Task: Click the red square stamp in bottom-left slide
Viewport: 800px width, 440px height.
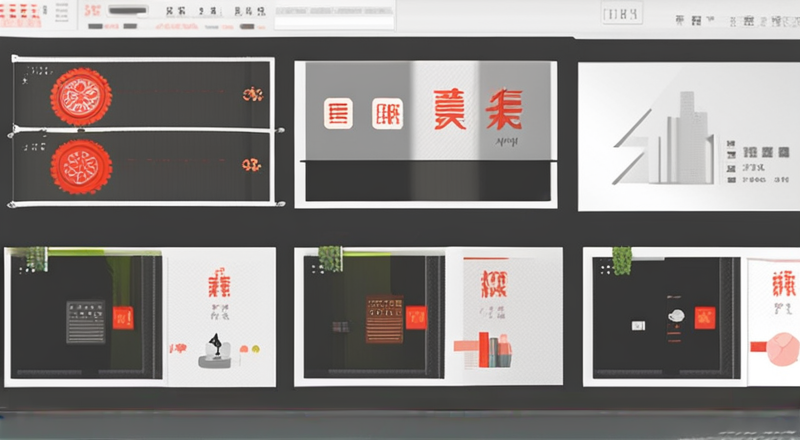Action: tap(123, 318)
